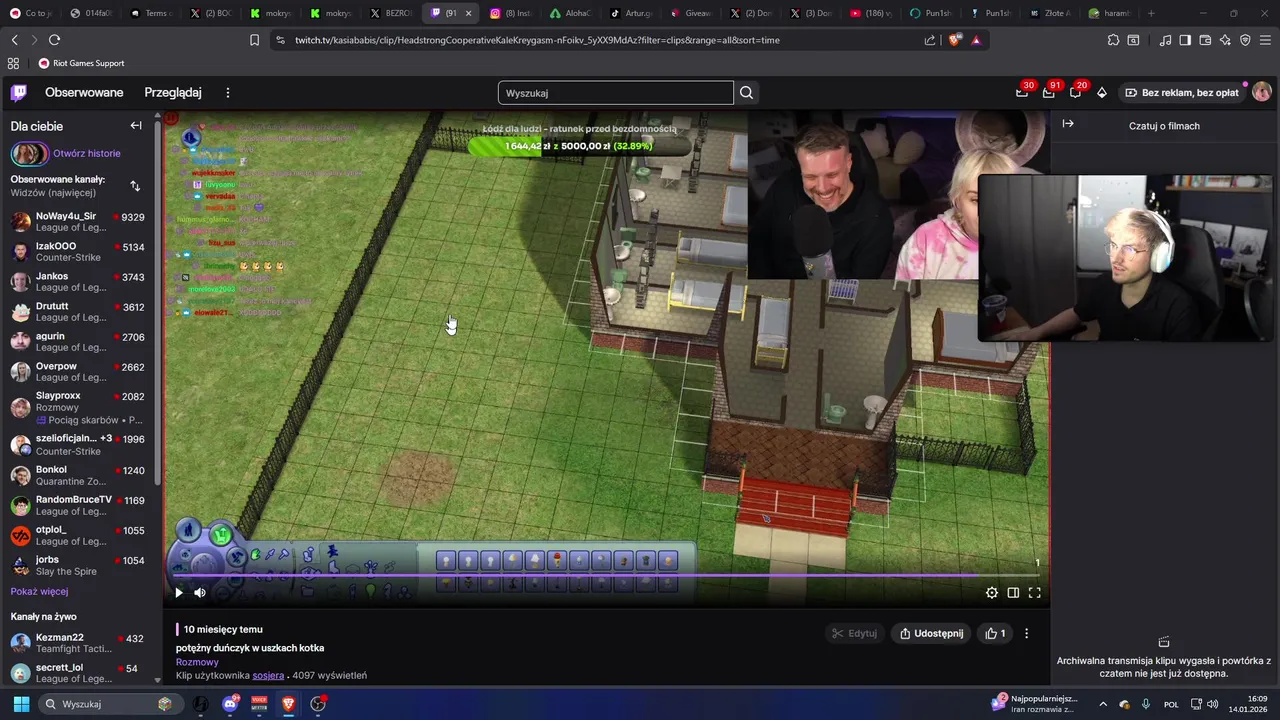This screenshot has height=720, width=1280.
Task: Open Riot Games Support bookmark
Action: [x=81, y=63]
